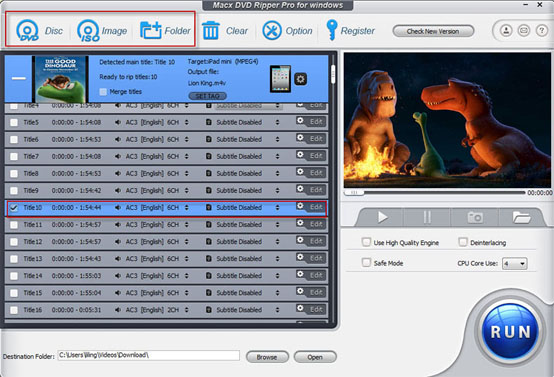Image resolution: width=554 pixels, height=377 pixels.
Task: Open Title10 audio track selector
Action: 187,207
